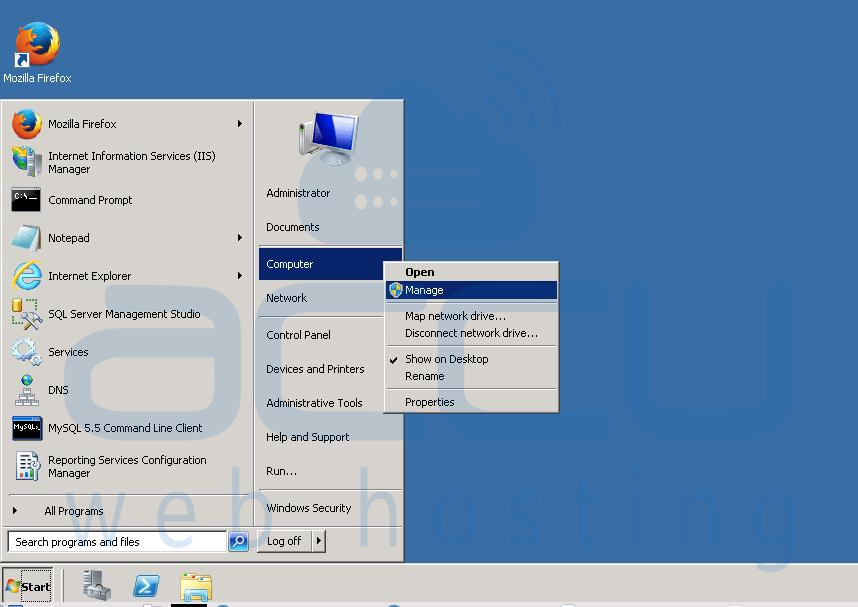Click the Services gears icon

(x=26, y=351)
